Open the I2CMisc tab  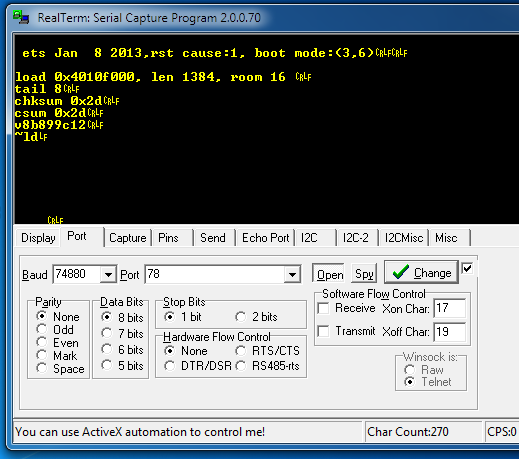[x=404, y=238]
